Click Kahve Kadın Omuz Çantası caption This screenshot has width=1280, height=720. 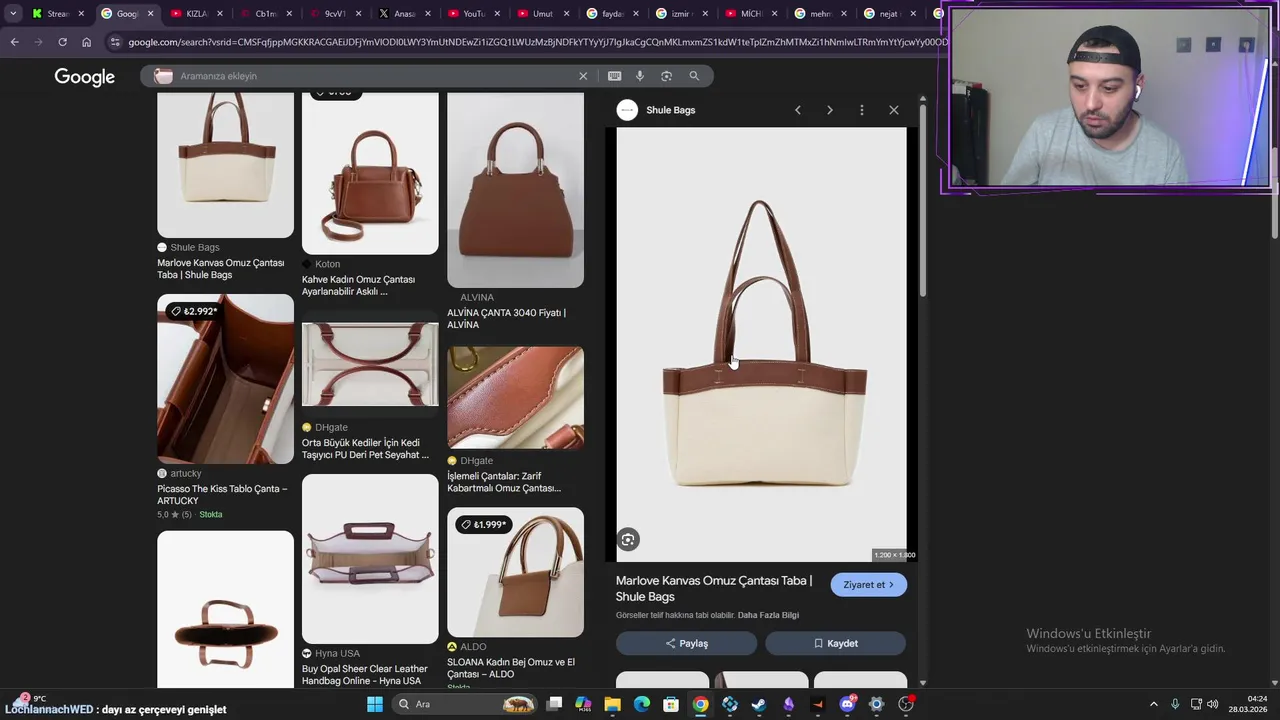(358, 285)
